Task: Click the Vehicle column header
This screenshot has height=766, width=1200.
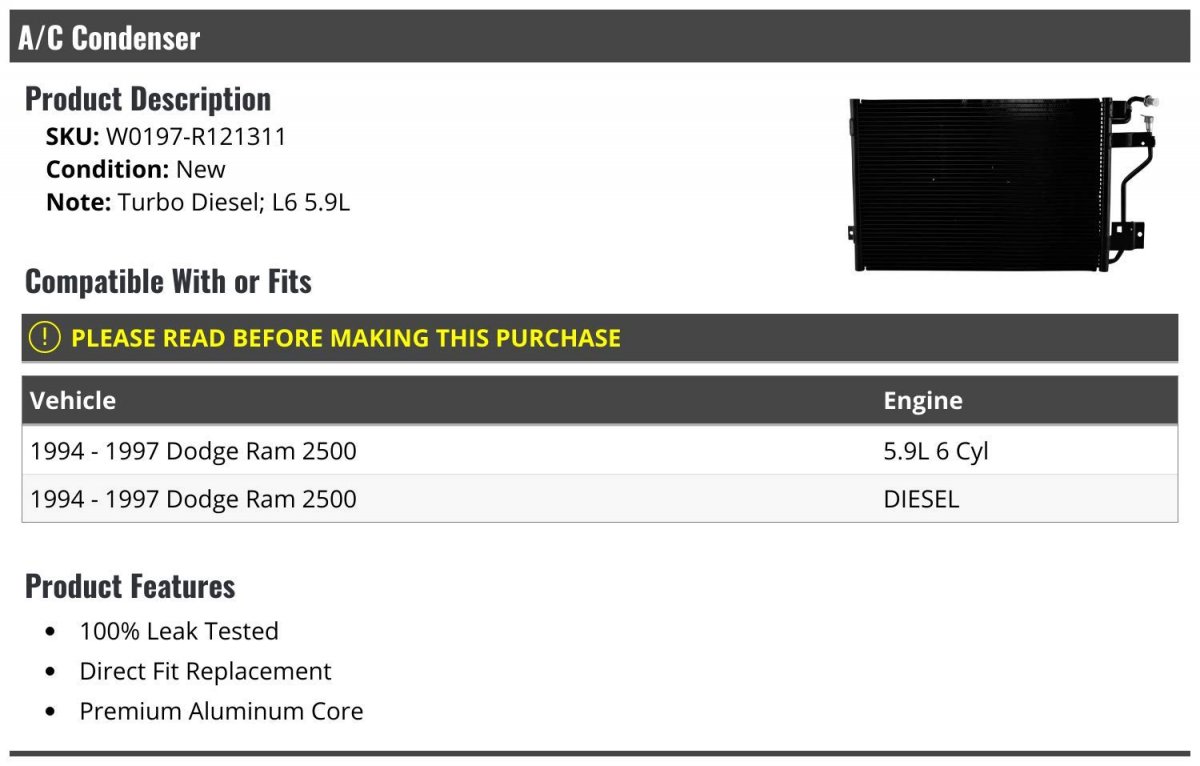Action: click(73, 401)
